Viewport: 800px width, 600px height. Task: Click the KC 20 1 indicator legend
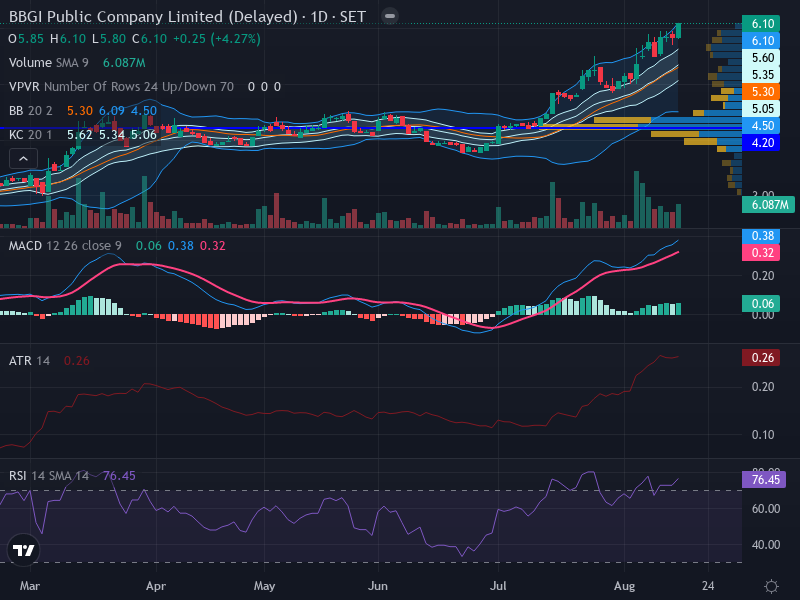(x=31, y=135)
